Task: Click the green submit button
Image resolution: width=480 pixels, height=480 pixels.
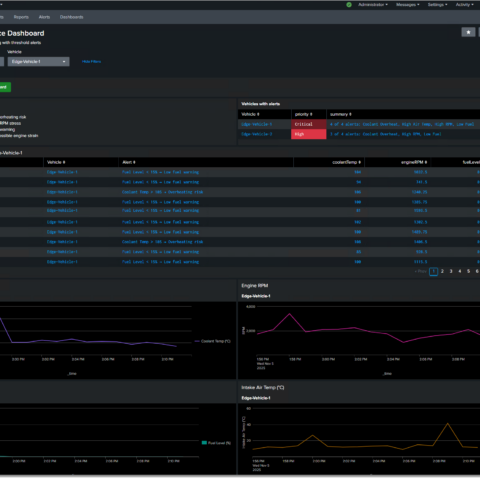Action: coord(5,87)
